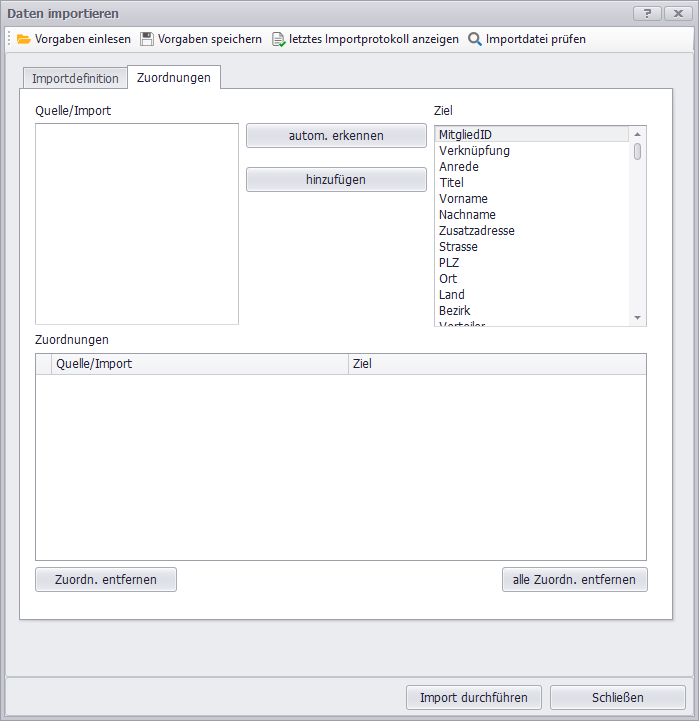Image resolution: width=699 pixels, height=721 pixels.
Task: Click the Ziel list scroll up arrow
Action: (637, 133)
